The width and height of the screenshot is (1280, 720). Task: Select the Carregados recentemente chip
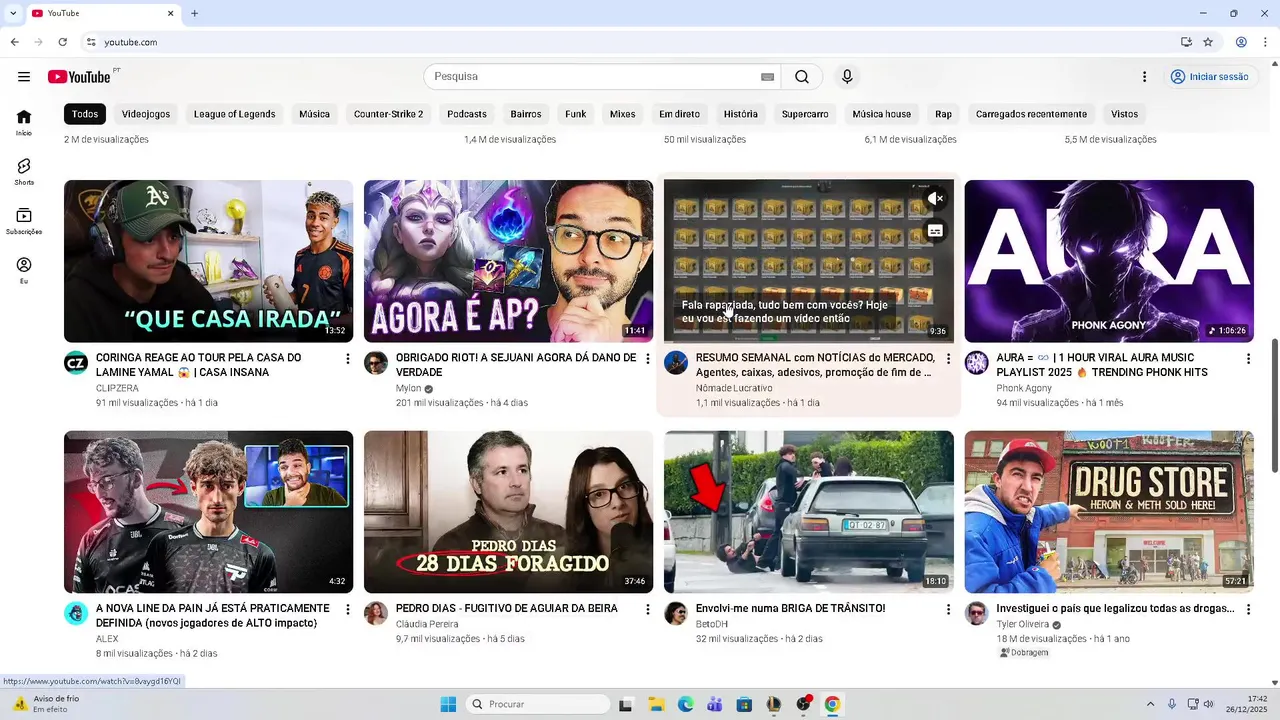(x=1031, y=114)
